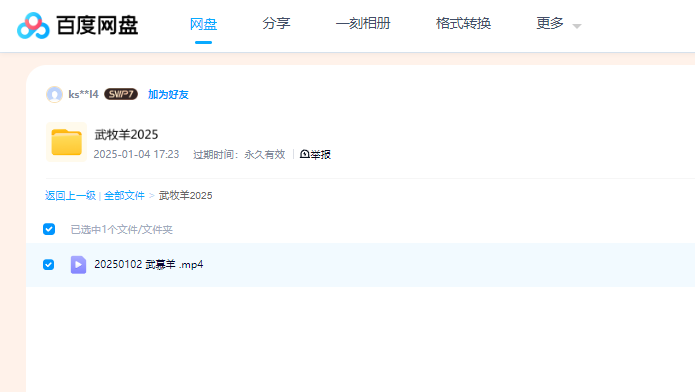Open the 一刻相册 tab
Screen dimensions: 695x392
[x=363, y=23]
